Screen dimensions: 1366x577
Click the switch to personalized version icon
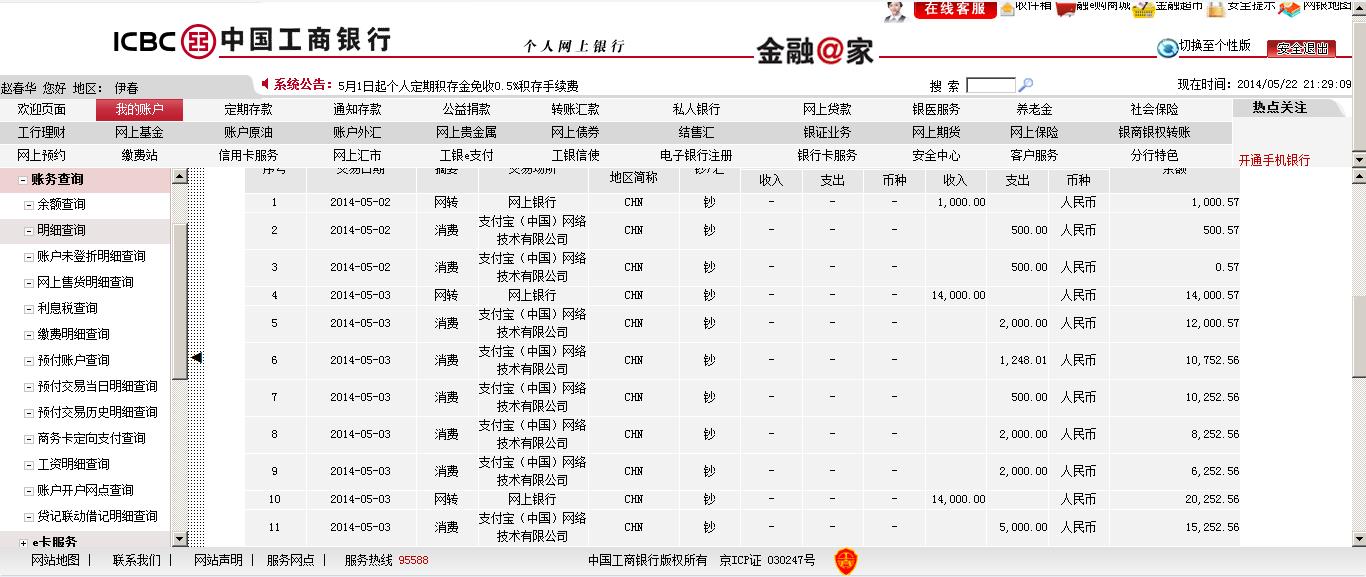pyautogui.click(x=1167, y=47)
